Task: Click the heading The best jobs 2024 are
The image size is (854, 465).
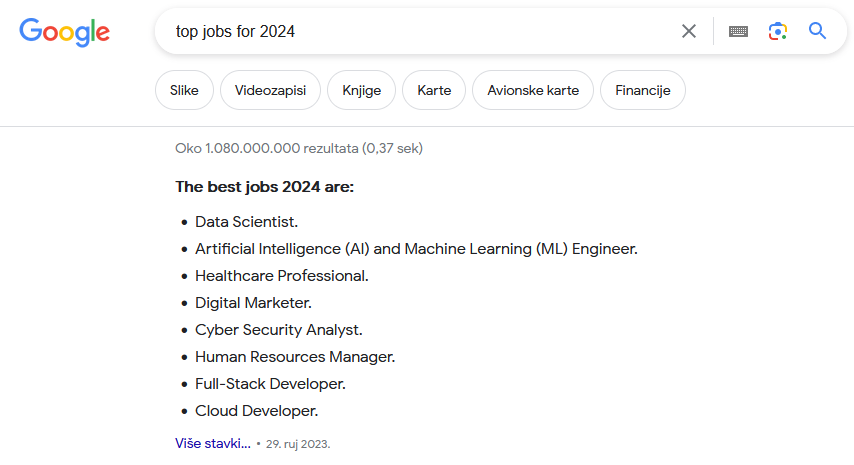Action: pyautogui.click(x=264, y=187)
